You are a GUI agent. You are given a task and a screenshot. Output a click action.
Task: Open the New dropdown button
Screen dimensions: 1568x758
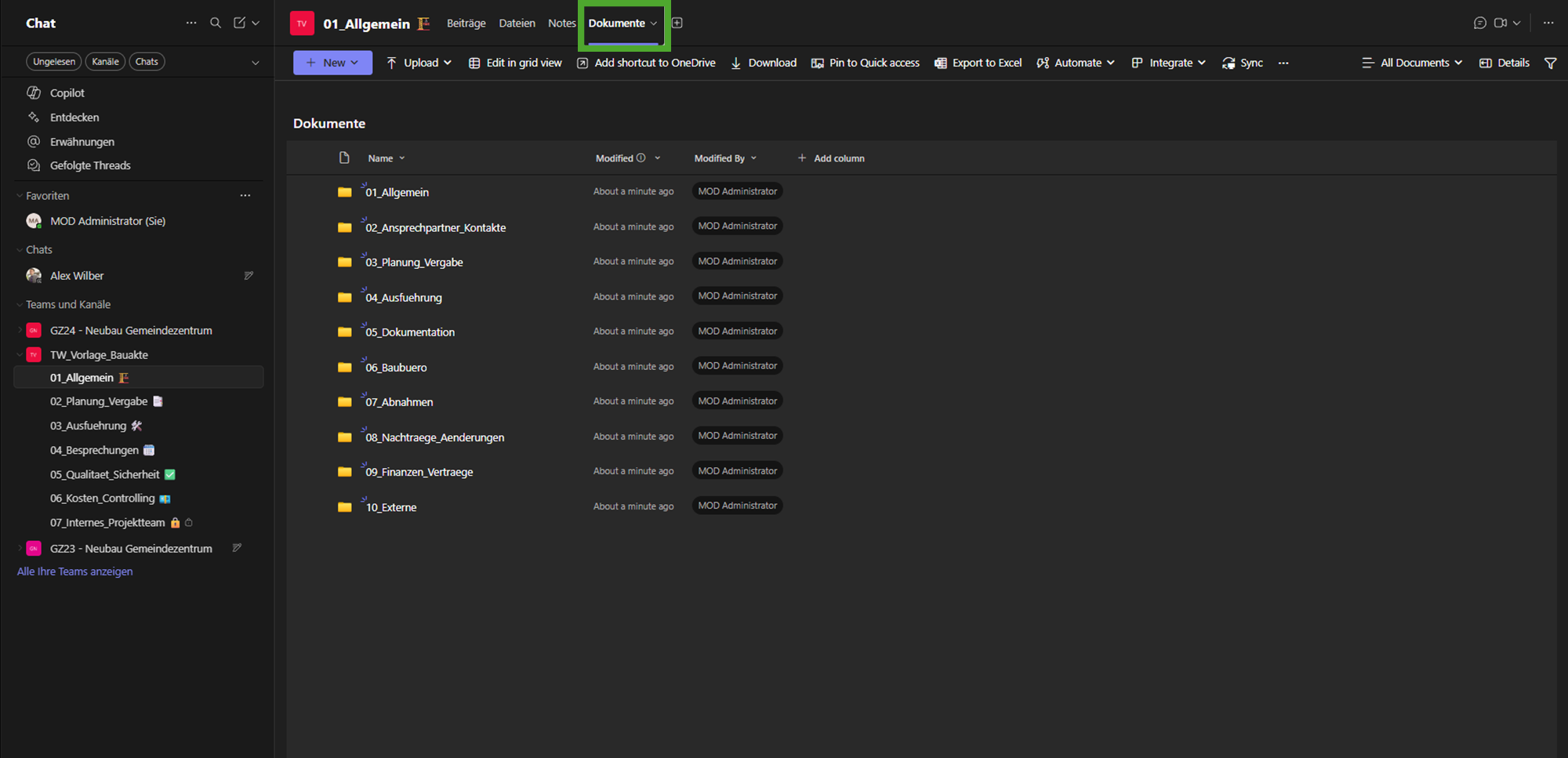332,63
